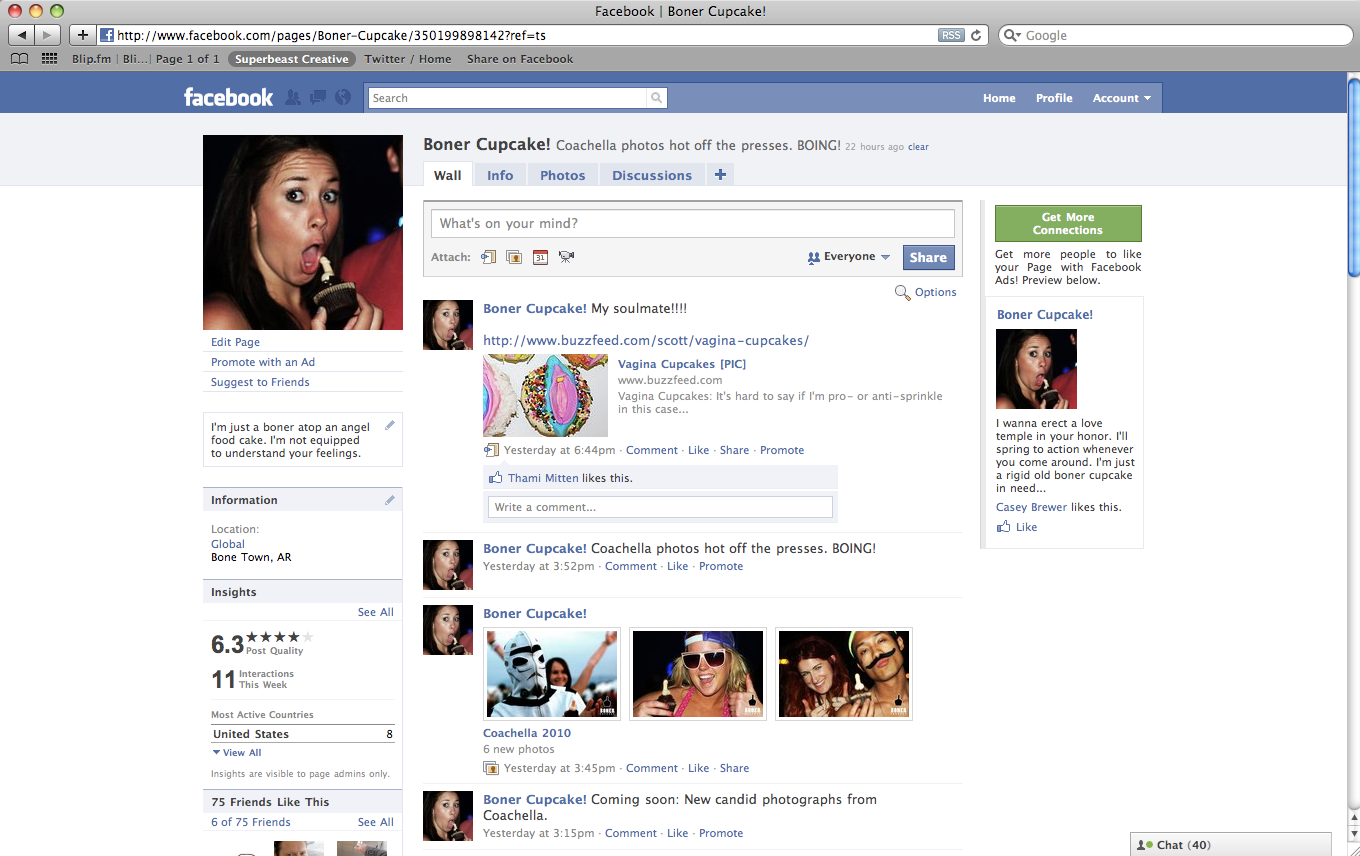Click the add bookmark plus button
The image size is (1360, 856).
pyautogui.click(x=82, y=35)
